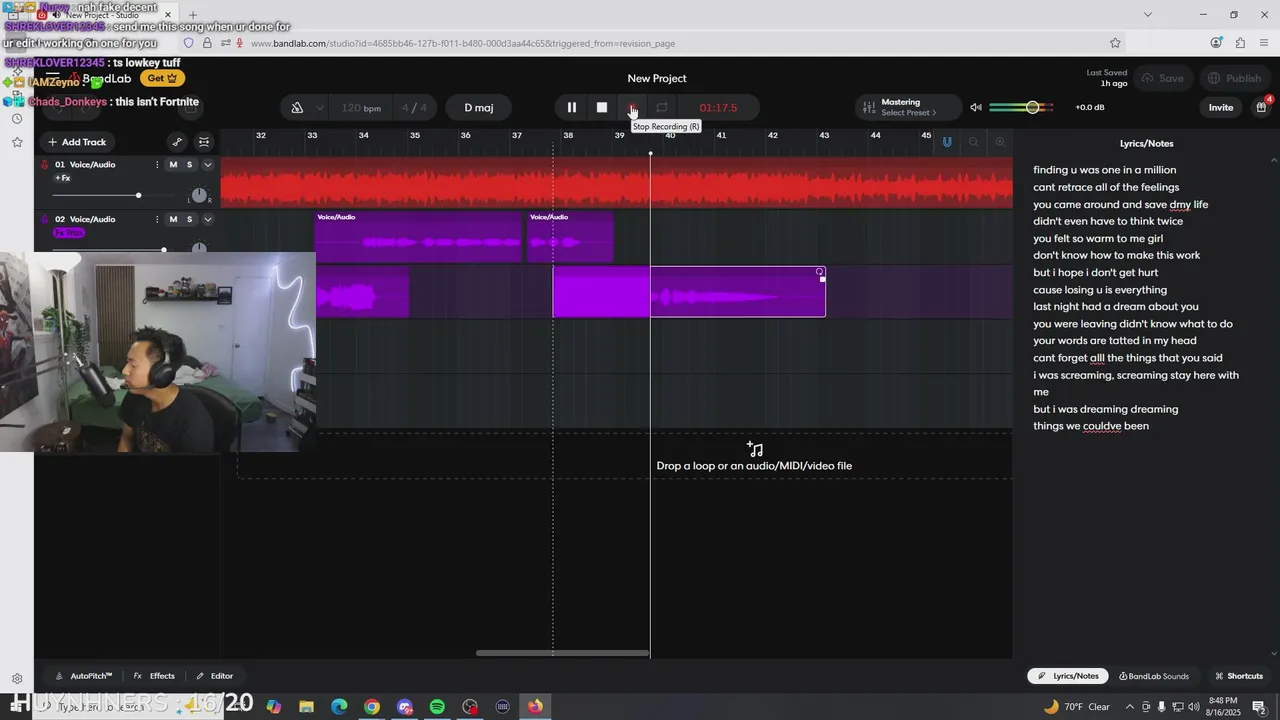Open the Shortcuts tab
Screen dimensions: 1280x720
click(1239, 676)
